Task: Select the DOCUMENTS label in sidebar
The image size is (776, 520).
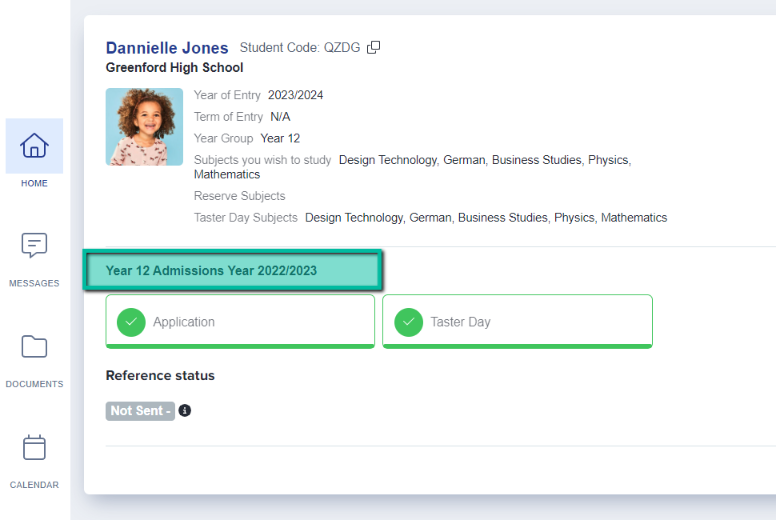Action: pos(34,384)
